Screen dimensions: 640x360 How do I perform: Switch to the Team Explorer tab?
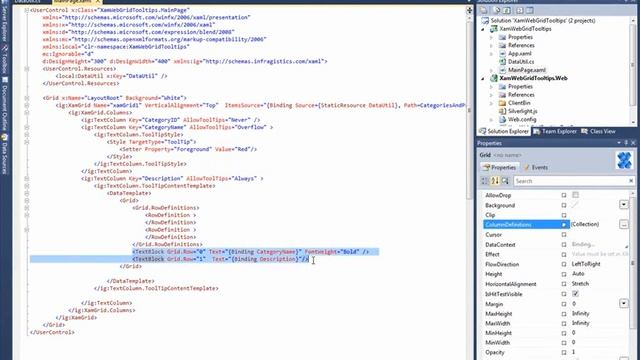(555, 131)
